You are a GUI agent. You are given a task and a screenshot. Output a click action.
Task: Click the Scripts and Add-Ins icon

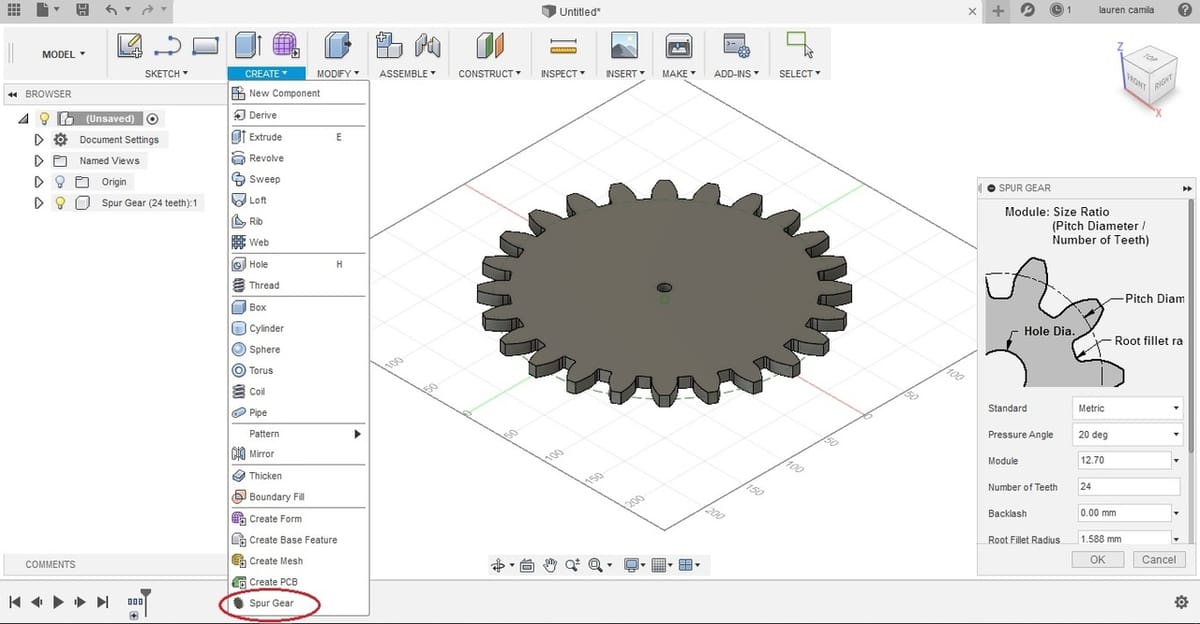pyautogui.click(x=737, y=45)
